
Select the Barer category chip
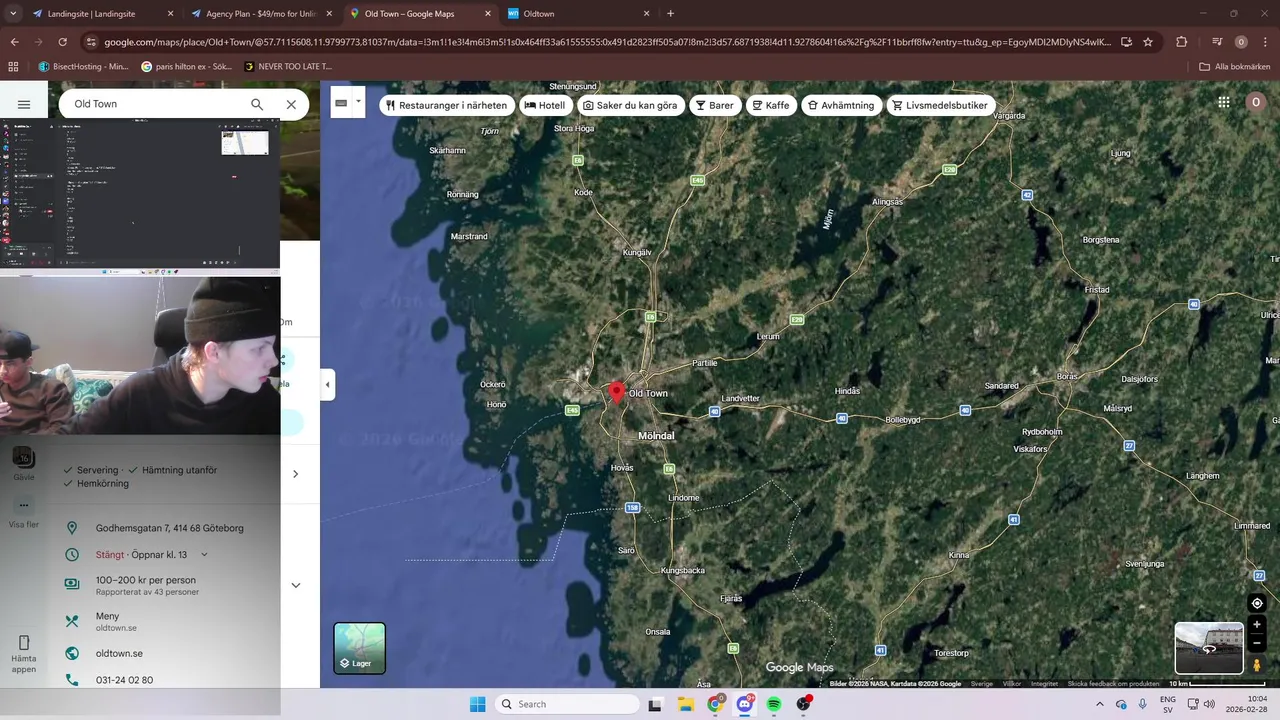715,105
